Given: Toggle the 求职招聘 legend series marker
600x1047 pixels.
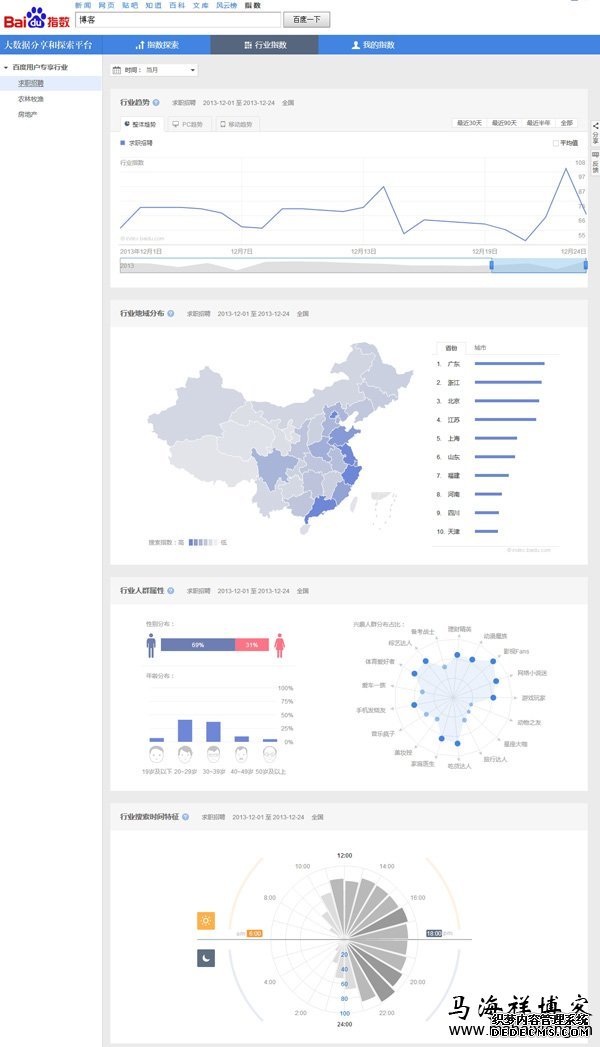Looking at the screenshot, I should pos(123,143).
